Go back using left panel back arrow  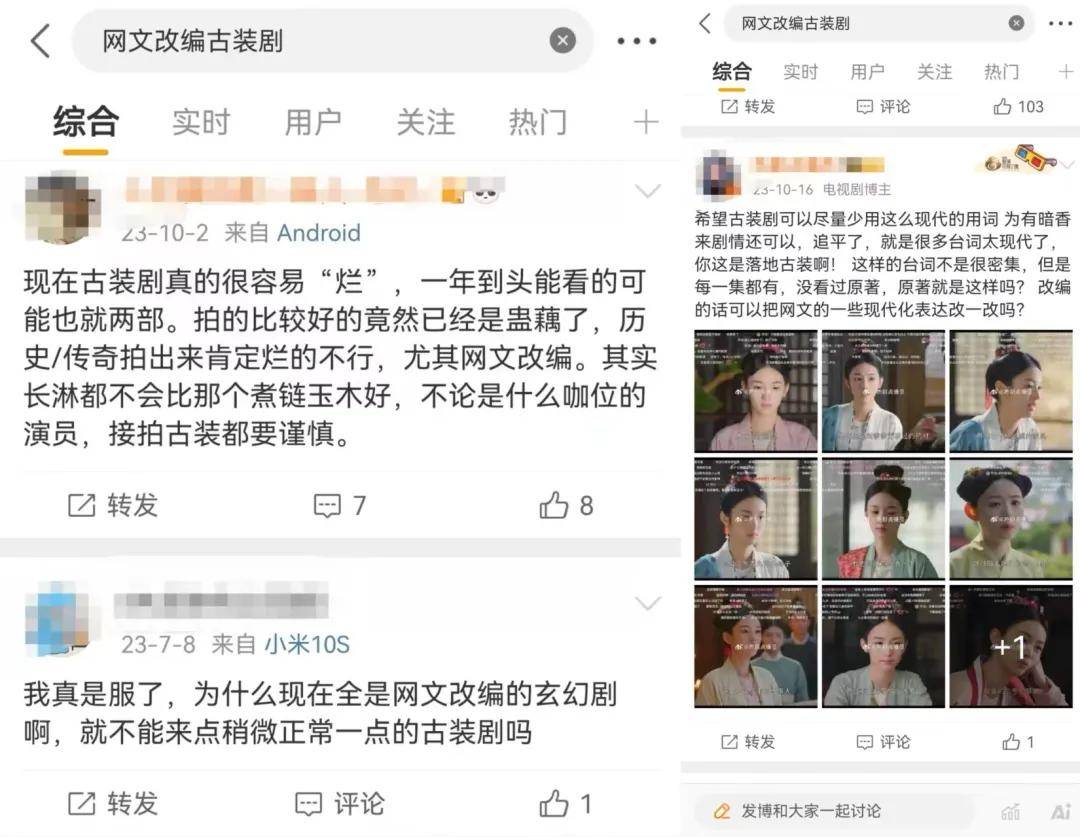pos(41,41)
